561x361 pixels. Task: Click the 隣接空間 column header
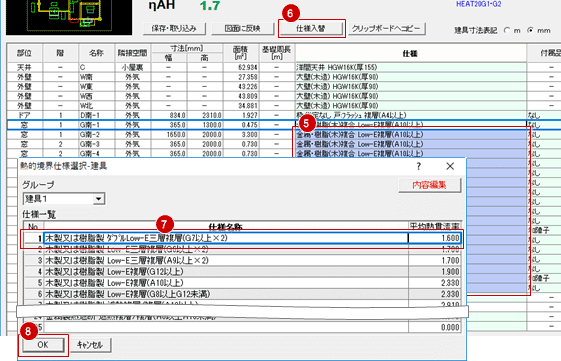tap(132, 53)
